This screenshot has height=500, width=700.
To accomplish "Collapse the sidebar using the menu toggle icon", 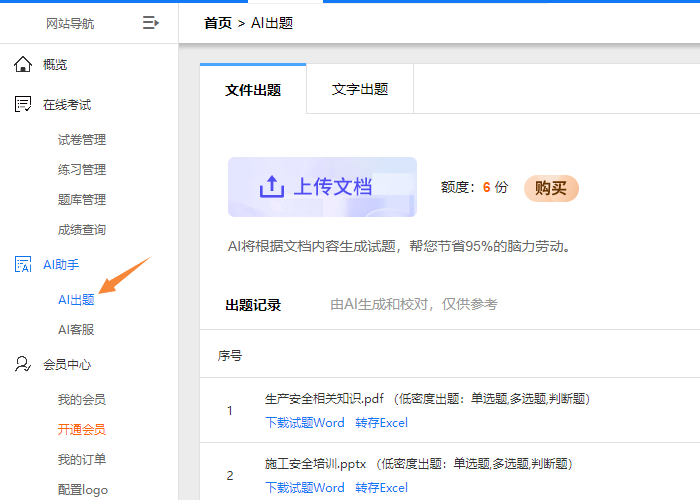I will click(x=150, y=22).
